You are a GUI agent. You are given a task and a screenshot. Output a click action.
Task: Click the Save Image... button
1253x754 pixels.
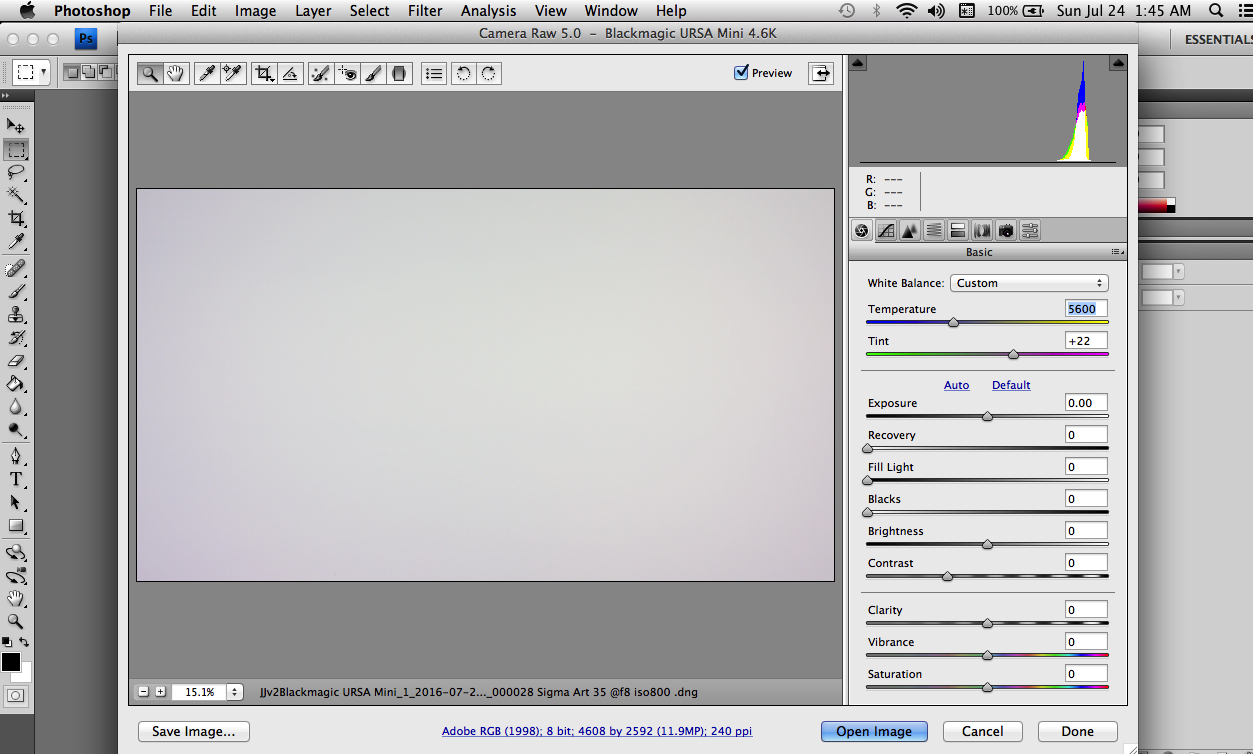tap(194, 731)
